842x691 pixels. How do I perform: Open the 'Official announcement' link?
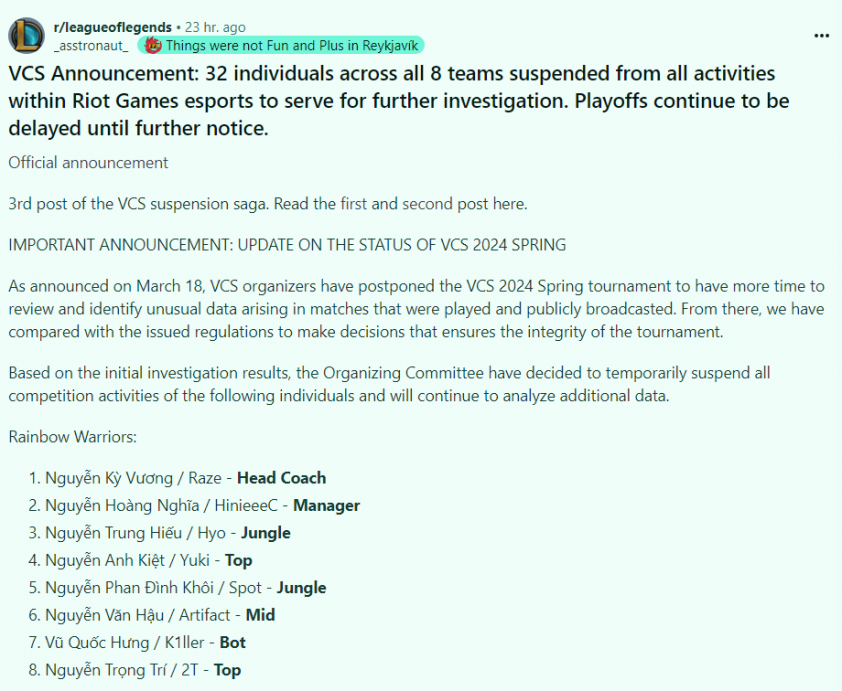[x=88, y=163]
